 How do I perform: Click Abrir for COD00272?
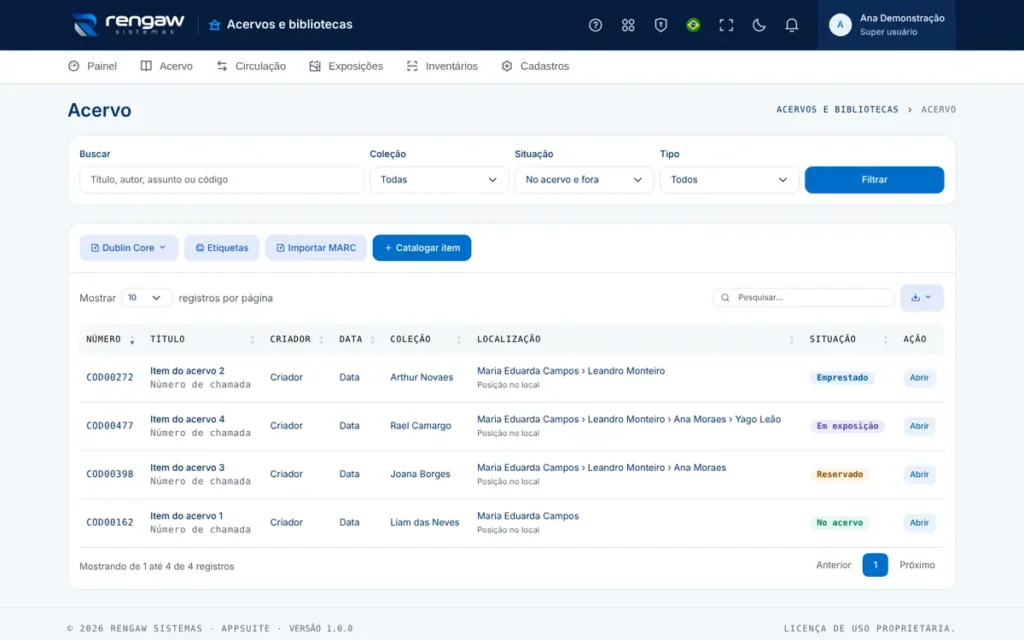click(919, 377)
